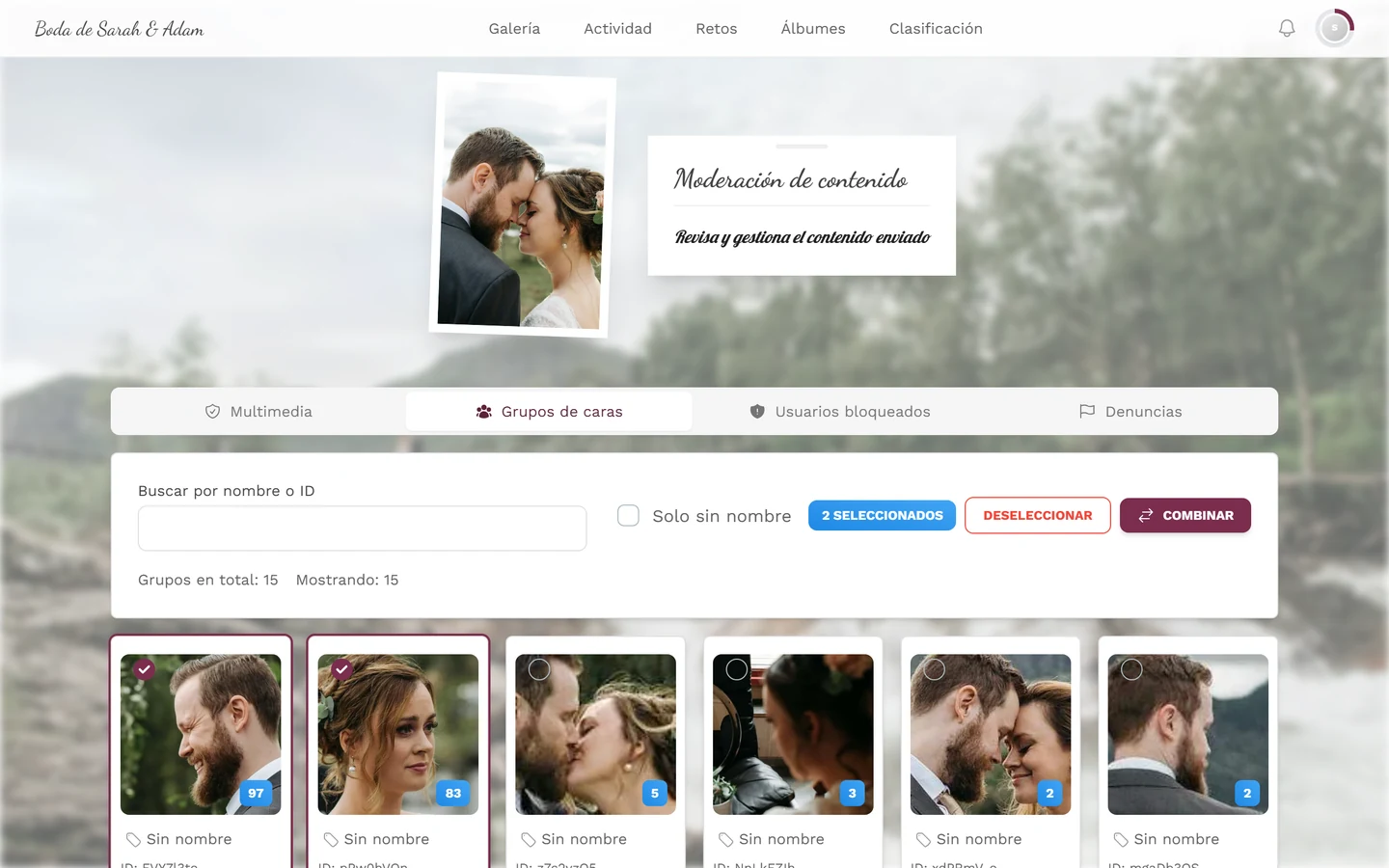Viewport: 1389px width, 868px height.
Task: Enable the 'Solo sin nombre' checkbox
Action: coord(628,516)
